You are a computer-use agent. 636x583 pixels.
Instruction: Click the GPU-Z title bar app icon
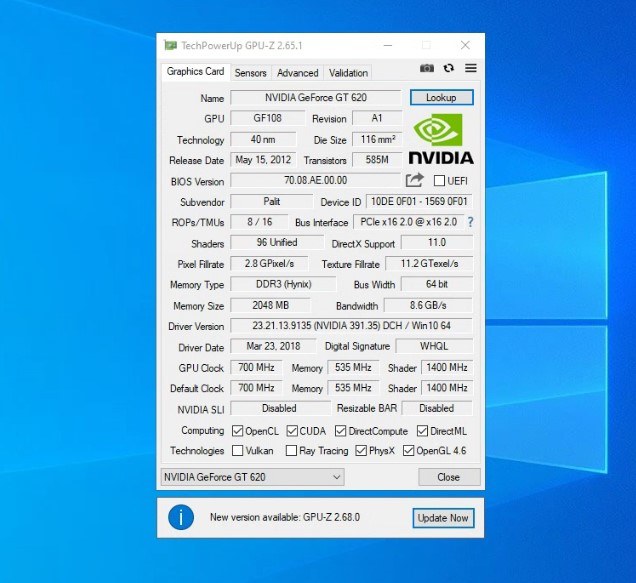point(170,45)
